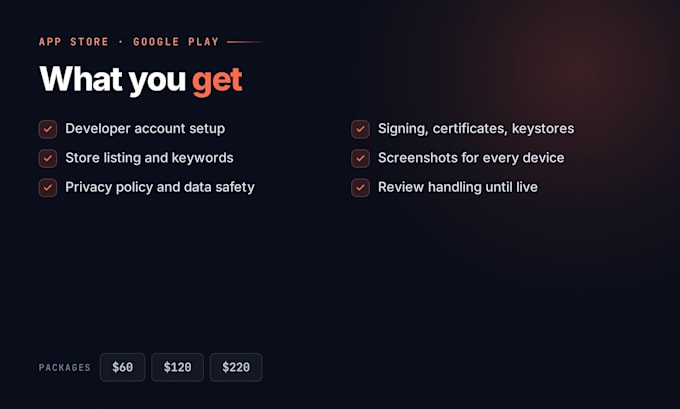The height and width of the screenshot is (409, 680).
Task: Toggle Privacy policy and data safety checkbox
Action: pyautogui.click(x=48, y=188)
